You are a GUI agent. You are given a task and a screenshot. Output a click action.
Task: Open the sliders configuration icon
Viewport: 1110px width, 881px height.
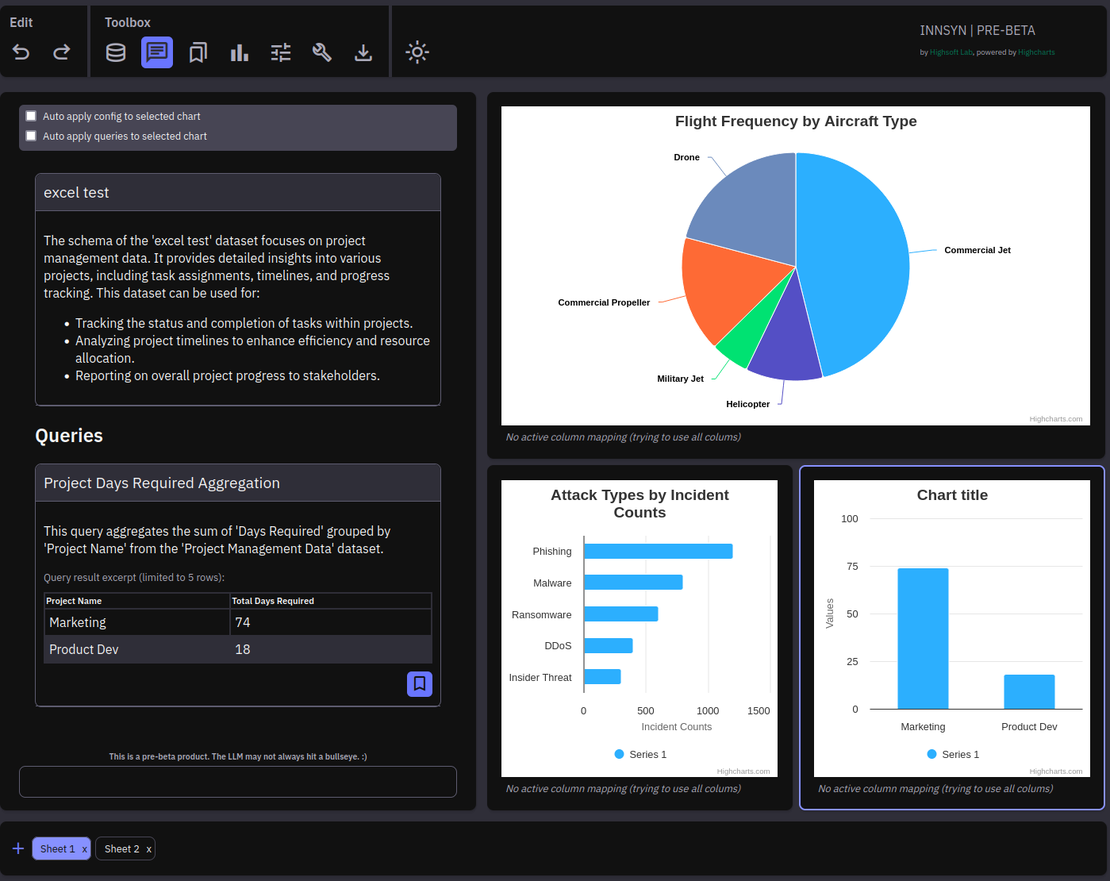pos(281,53)
